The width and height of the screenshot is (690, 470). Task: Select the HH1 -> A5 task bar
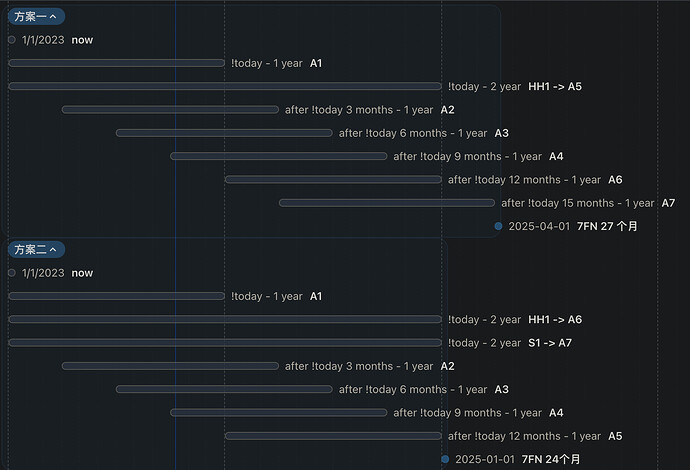225,86
